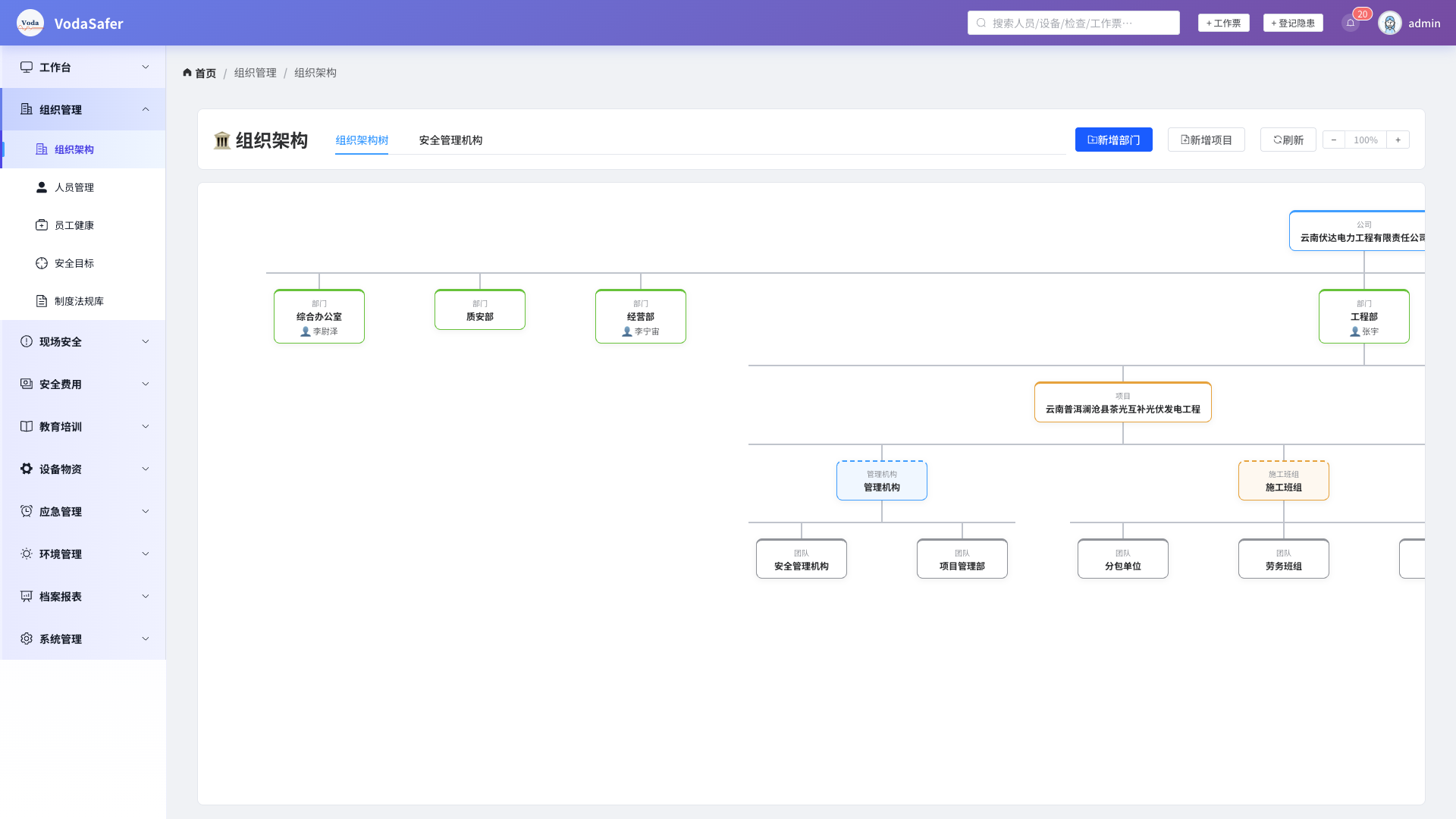This screenshot has width=1456, height=819.
Task: Expand the 工作台 menu chevron
Action: pyautogui.click(x=146, y=67)
